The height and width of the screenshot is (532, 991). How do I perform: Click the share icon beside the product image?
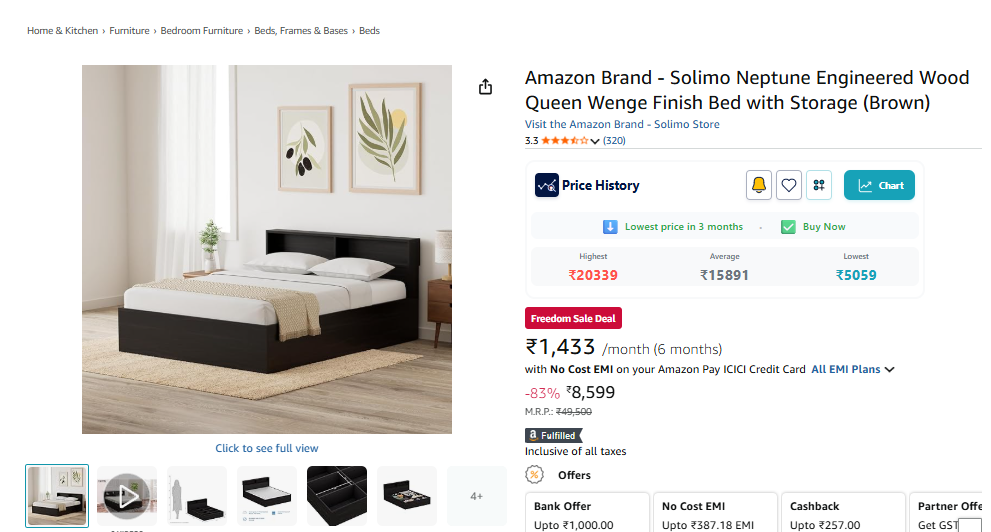tap(485, 87)
